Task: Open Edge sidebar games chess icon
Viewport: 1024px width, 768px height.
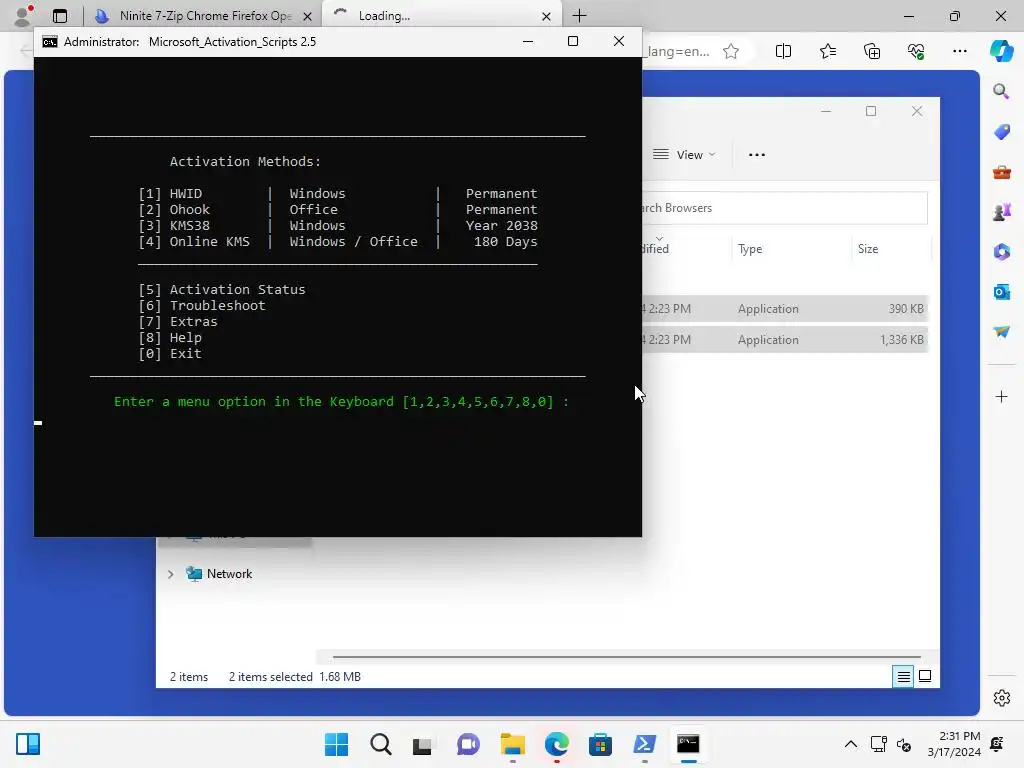Action: [1001, 212]
